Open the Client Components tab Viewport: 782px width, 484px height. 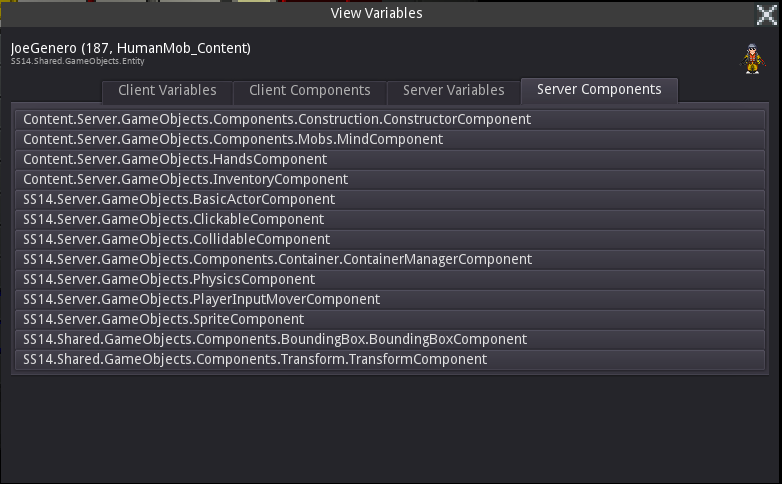[x=310, y=91]
